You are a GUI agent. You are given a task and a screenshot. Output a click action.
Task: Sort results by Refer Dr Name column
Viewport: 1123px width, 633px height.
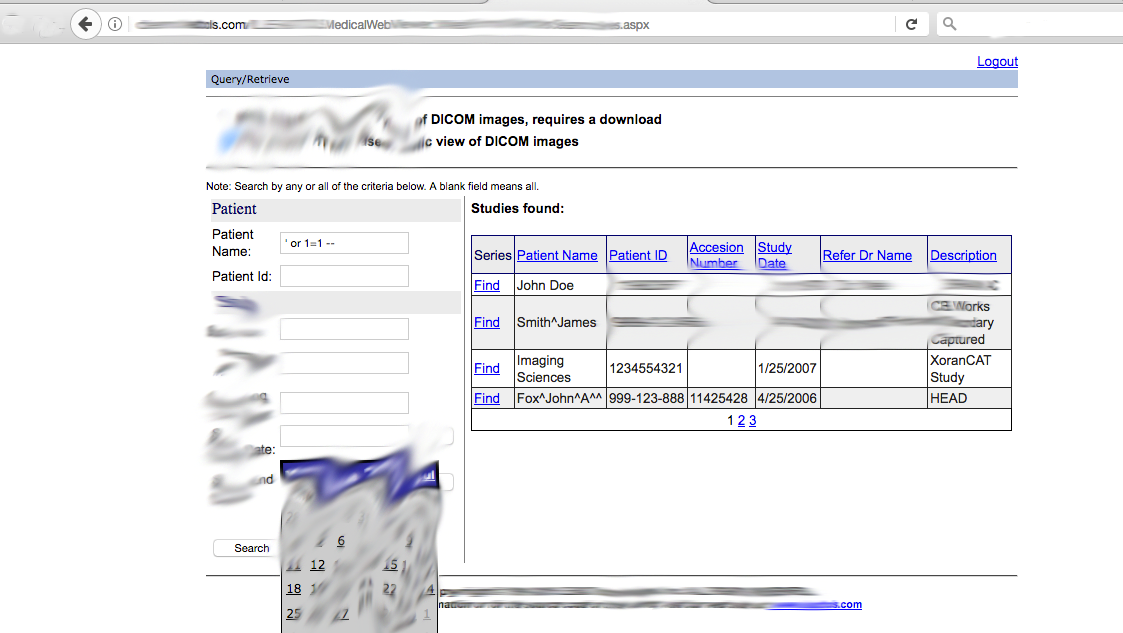click(867, 256)
